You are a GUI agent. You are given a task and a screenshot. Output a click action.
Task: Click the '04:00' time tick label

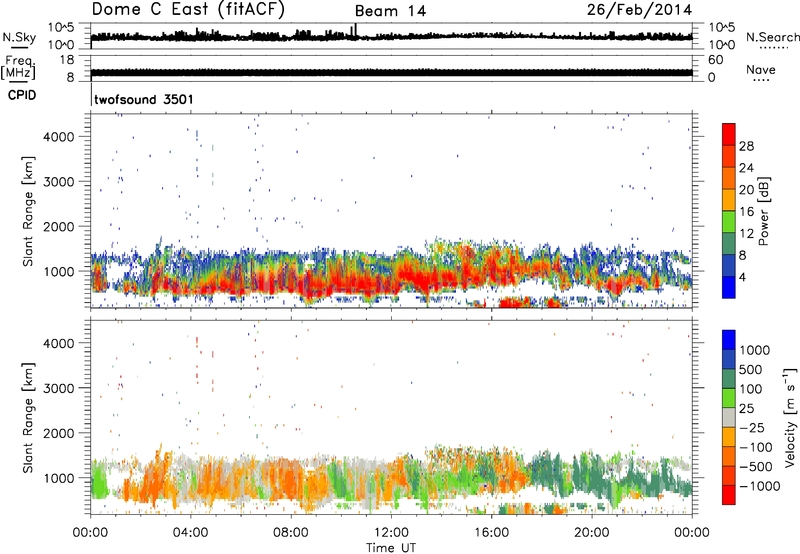click(191, 533)
